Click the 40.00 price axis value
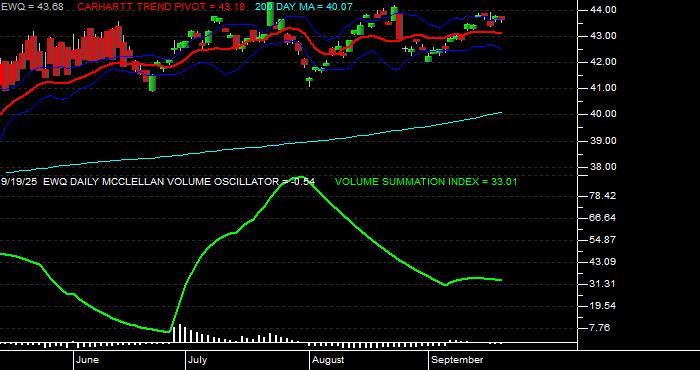700x370 pixels. 604,114
